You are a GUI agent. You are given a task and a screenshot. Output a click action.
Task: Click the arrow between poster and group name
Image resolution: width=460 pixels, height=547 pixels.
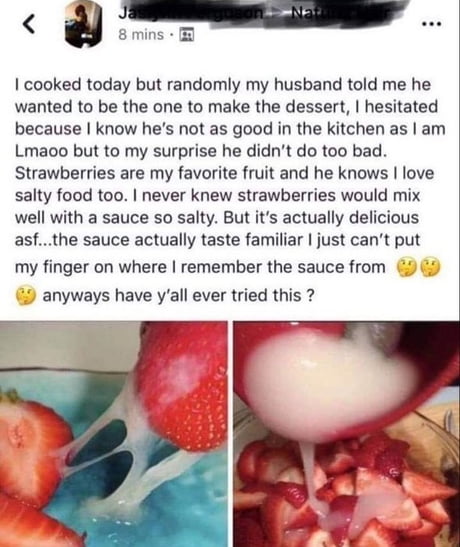click(280, 14)
